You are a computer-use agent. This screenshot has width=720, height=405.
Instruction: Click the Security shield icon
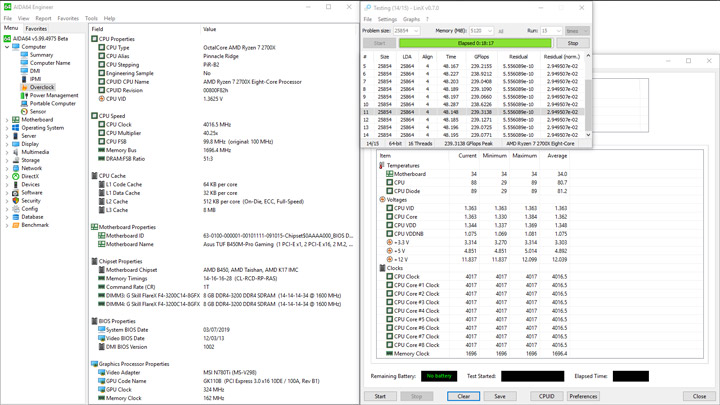[x=16, y=201]
